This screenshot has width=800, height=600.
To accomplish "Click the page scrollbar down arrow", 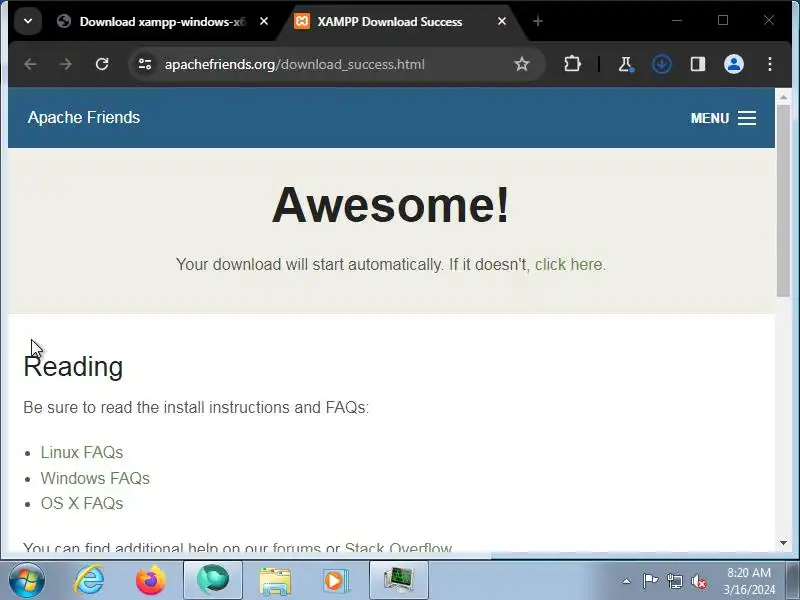I will (x=783, y=543).
